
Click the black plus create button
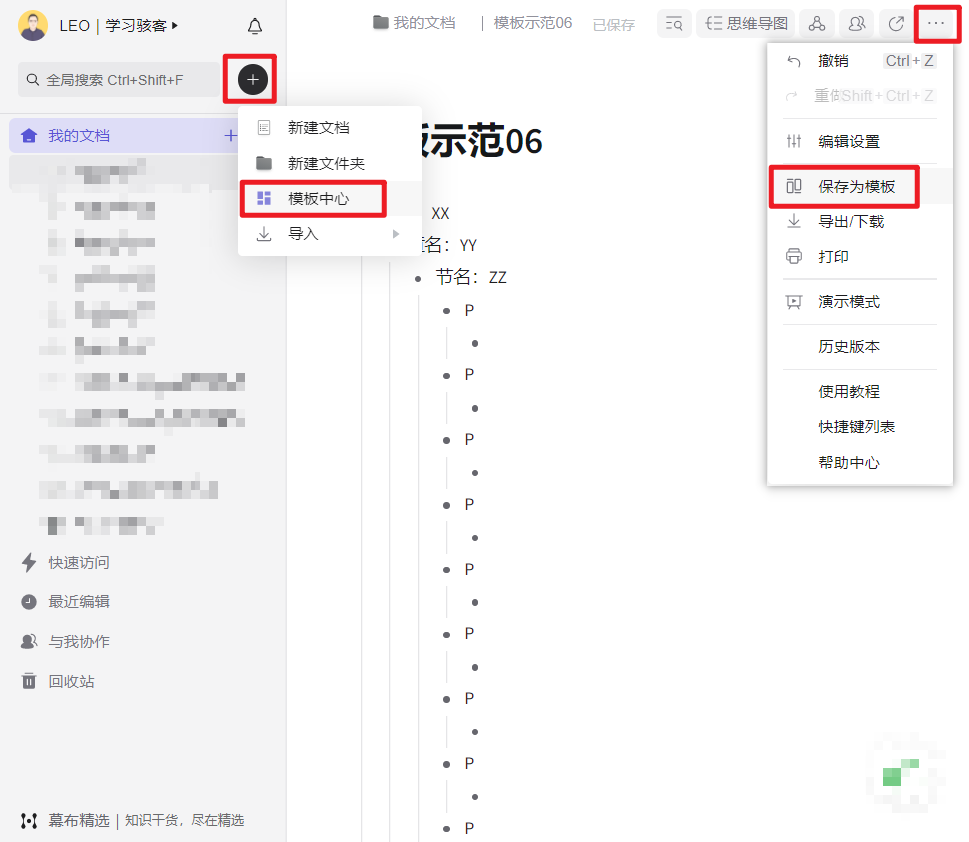coord(253,79)
